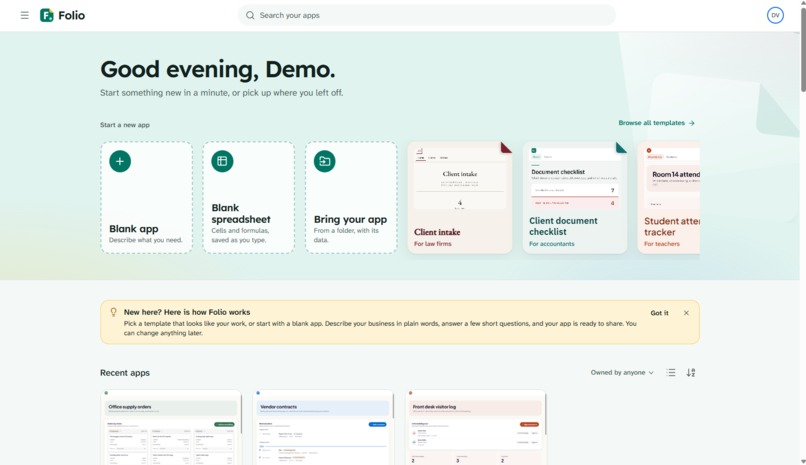Click the Got it button
This screenshot has width=806, height=465.
[660, 313]
